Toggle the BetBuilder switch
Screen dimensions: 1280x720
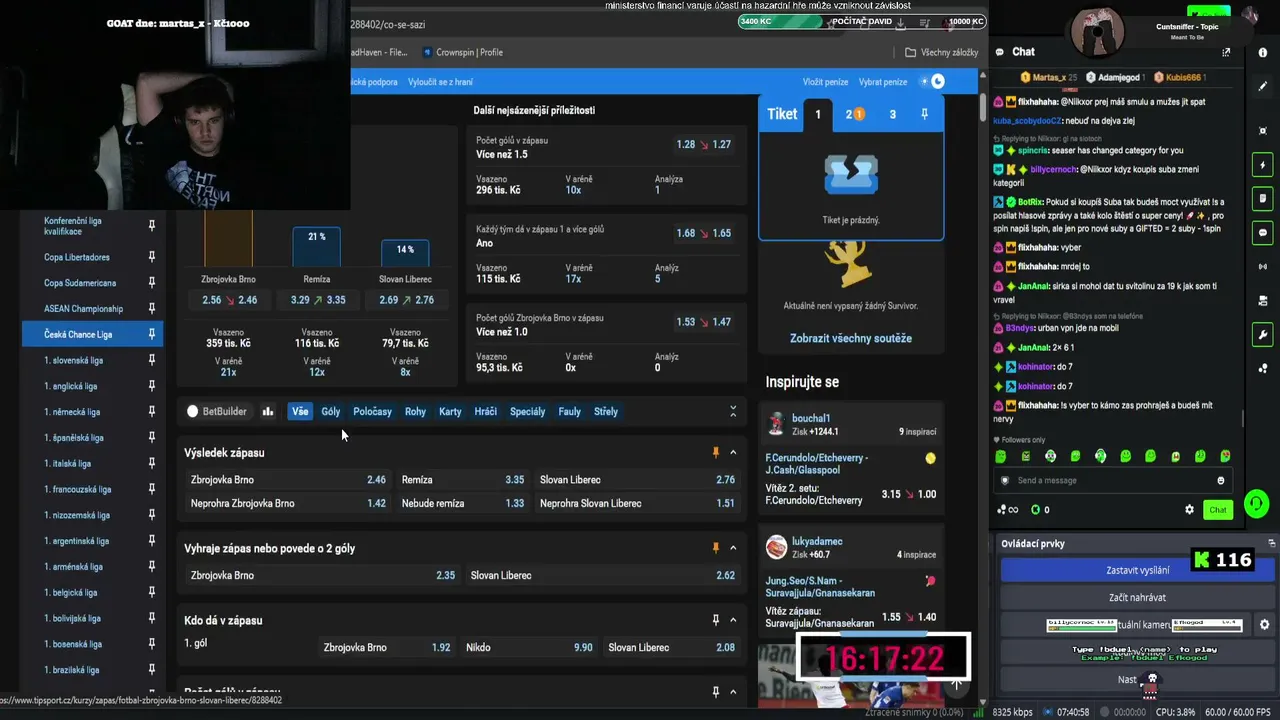[x=193, y=411]
